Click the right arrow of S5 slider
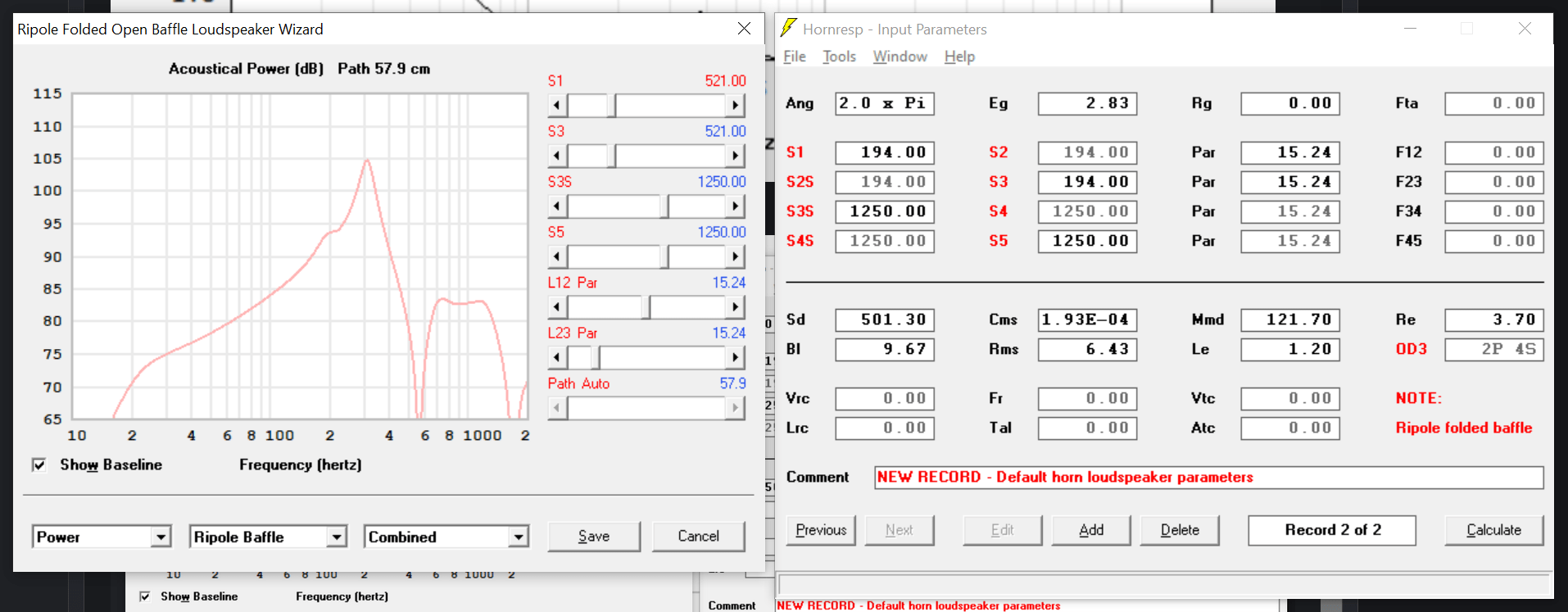1568x612 pixels. pyautogui.click(x=735, y=256)
